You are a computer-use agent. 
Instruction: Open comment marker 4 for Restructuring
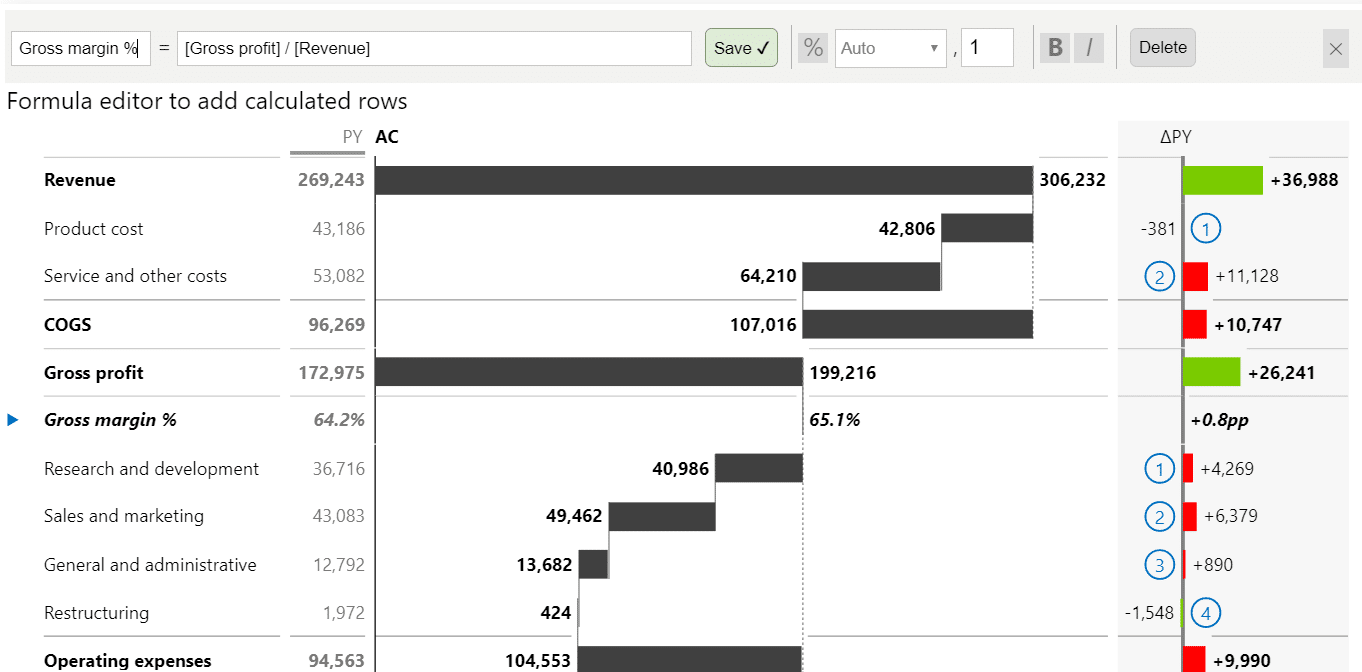[1206, 613]
